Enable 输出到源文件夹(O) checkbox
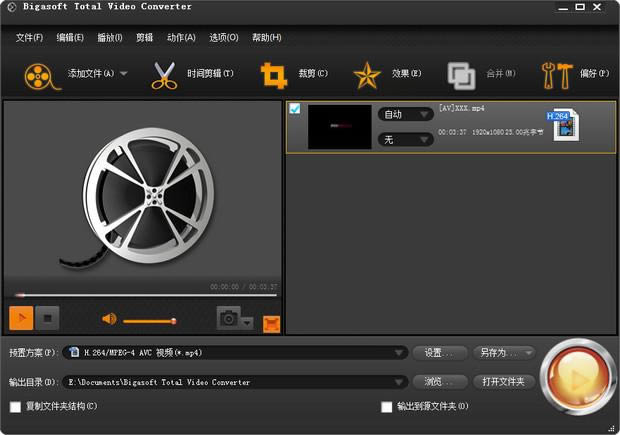This screenshot has width=620, height=435. [x=386, y=407]
